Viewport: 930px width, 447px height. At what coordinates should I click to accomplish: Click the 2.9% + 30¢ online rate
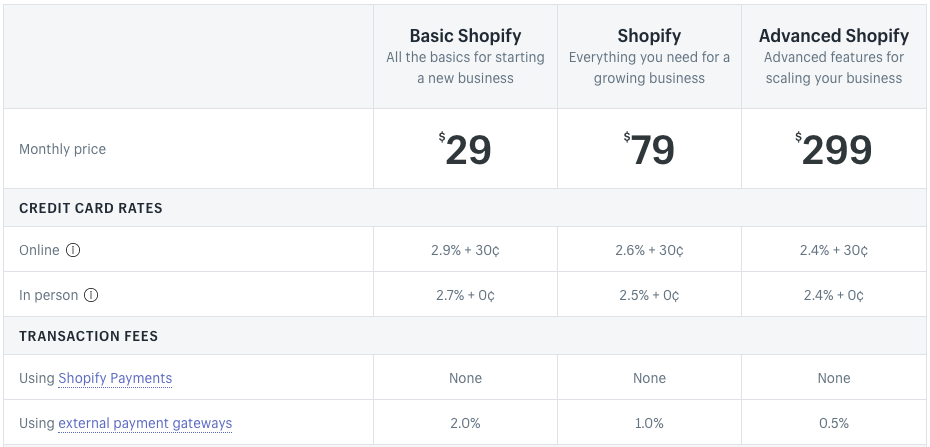[465, 250]
